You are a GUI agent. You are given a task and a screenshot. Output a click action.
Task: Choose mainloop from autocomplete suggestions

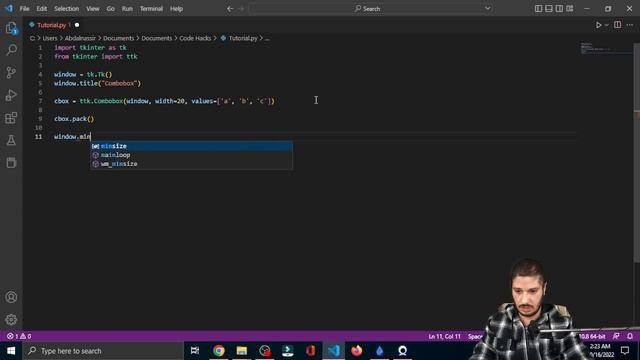pyautogui.click(x=191, y=155)
